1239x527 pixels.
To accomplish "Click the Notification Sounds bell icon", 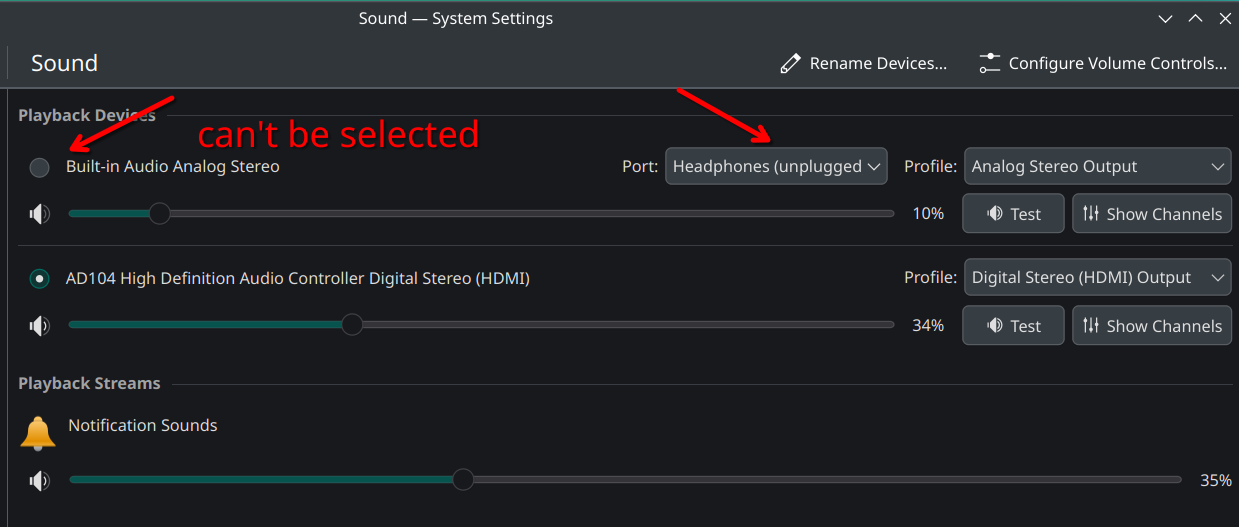I will point(38,433).
